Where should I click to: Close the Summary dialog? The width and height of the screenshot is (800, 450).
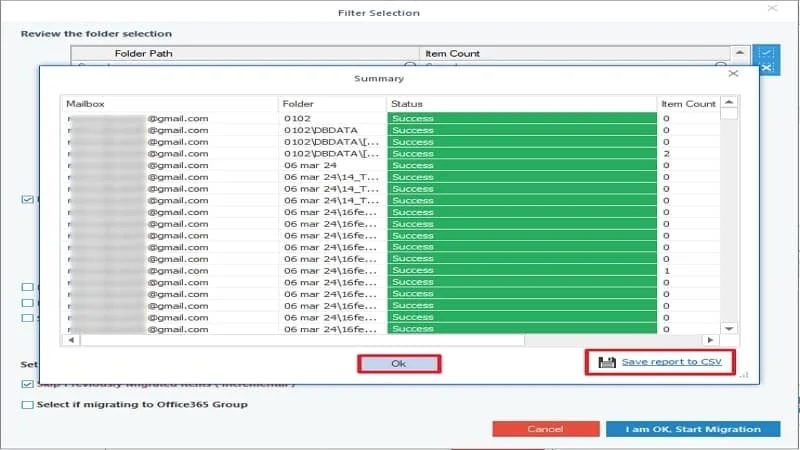click(733, 73)
